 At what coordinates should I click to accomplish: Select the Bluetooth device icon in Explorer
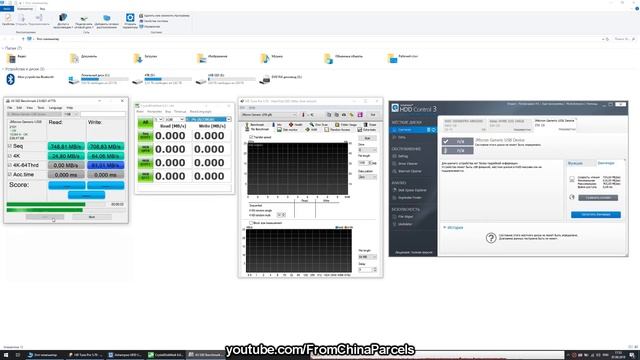pos(11,79)
